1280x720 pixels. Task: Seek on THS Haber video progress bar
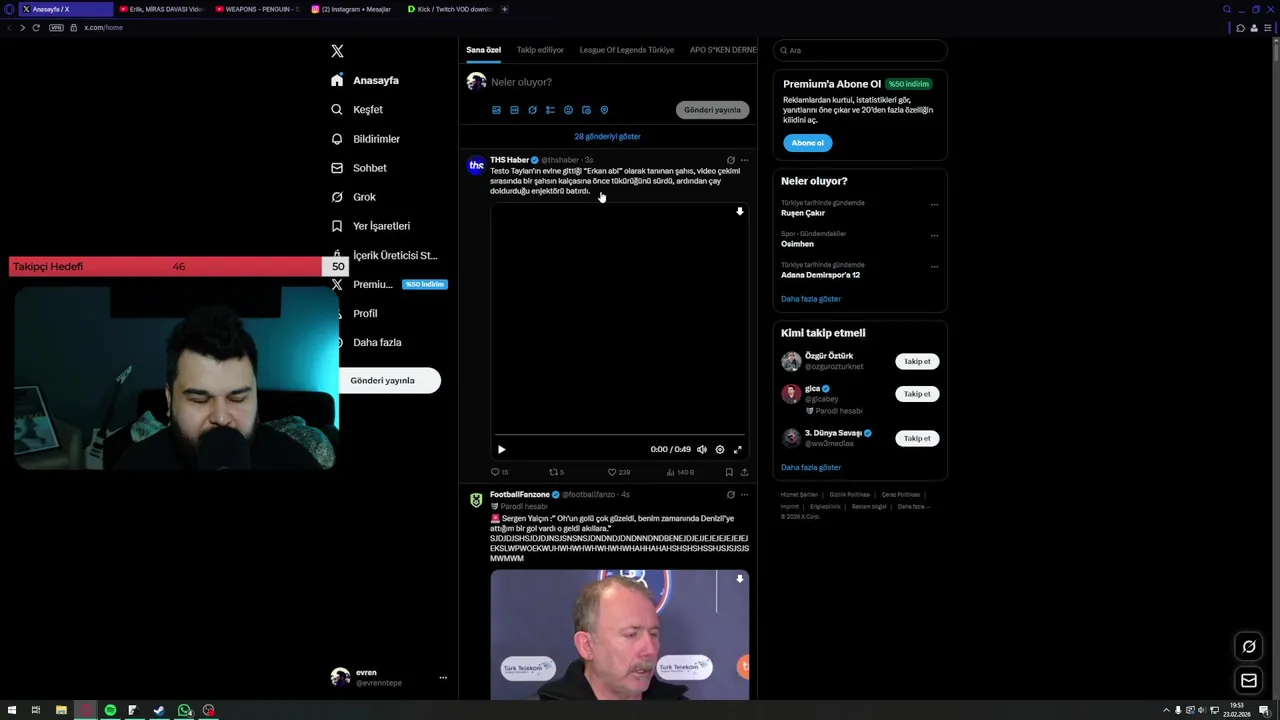pyautogui.click(x=619, y=434)
